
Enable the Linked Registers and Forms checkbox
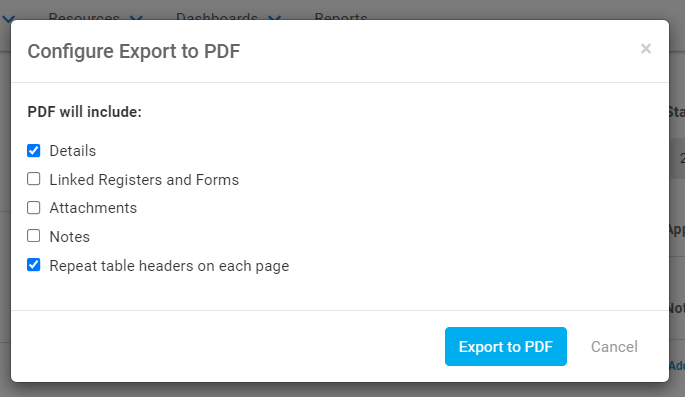34,179
